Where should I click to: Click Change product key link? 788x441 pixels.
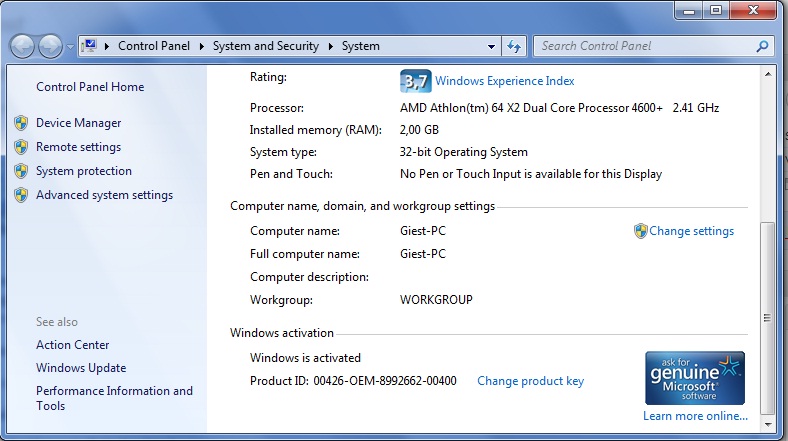(x=531, y=381)
